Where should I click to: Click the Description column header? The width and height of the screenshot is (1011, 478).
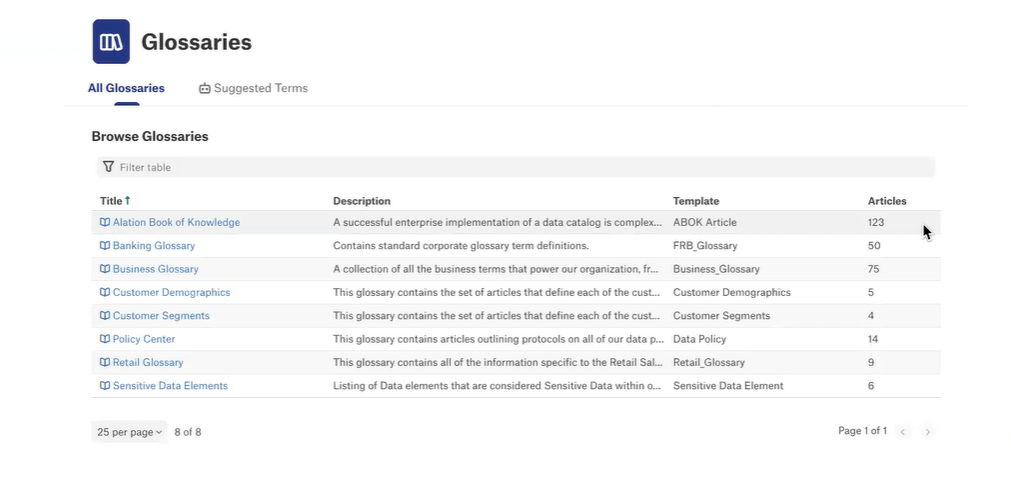click(362, 201)
